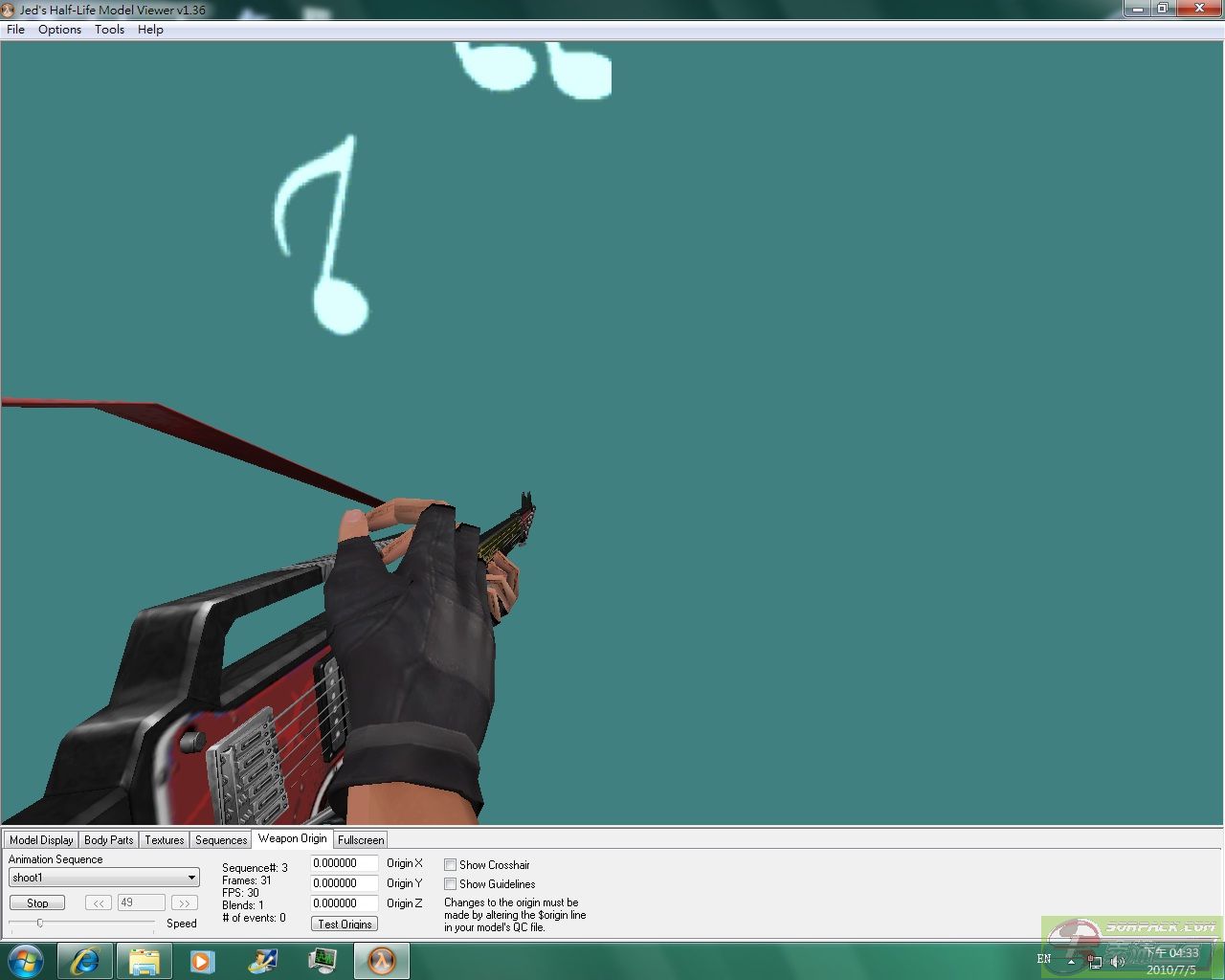Launch Windows Media Player from taskbar
The height and width of the screenshot is (980, 1225).
202,961
